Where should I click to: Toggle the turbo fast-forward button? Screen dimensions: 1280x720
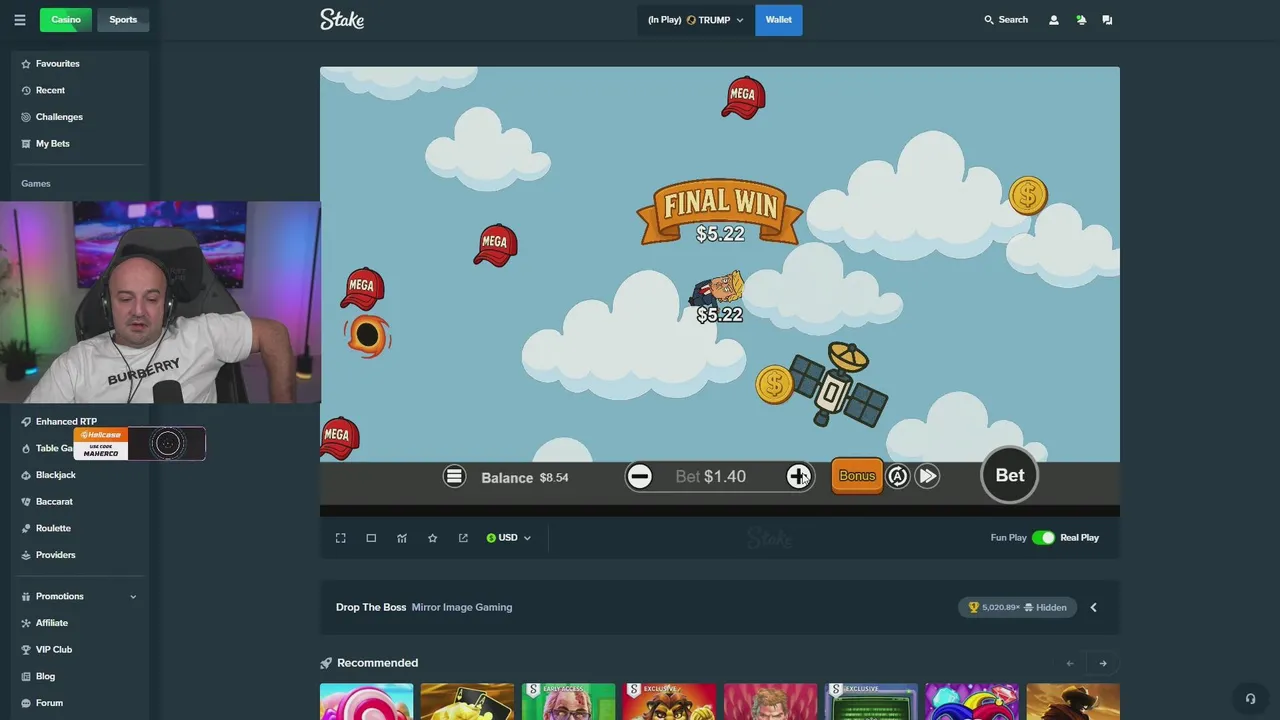(927, 477)
